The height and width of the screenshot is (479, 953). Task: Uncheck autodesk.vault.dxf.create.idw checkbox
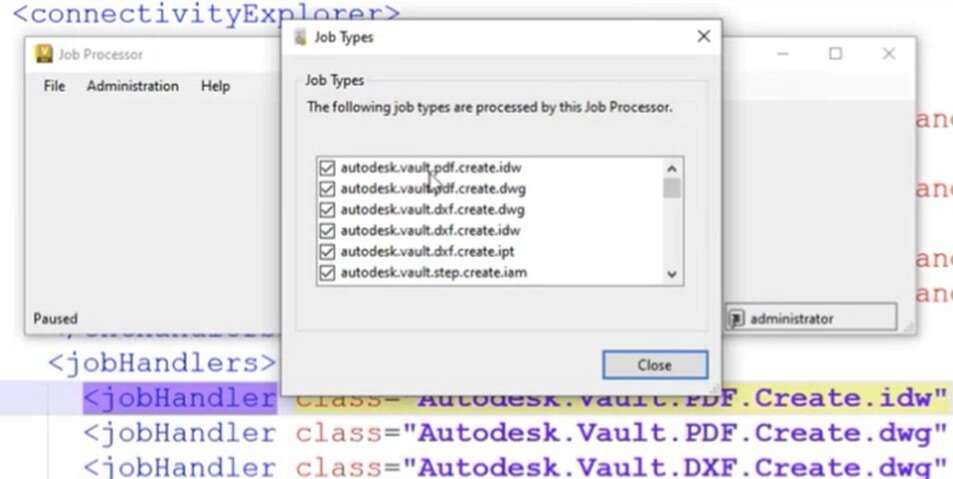pos(327,230)
